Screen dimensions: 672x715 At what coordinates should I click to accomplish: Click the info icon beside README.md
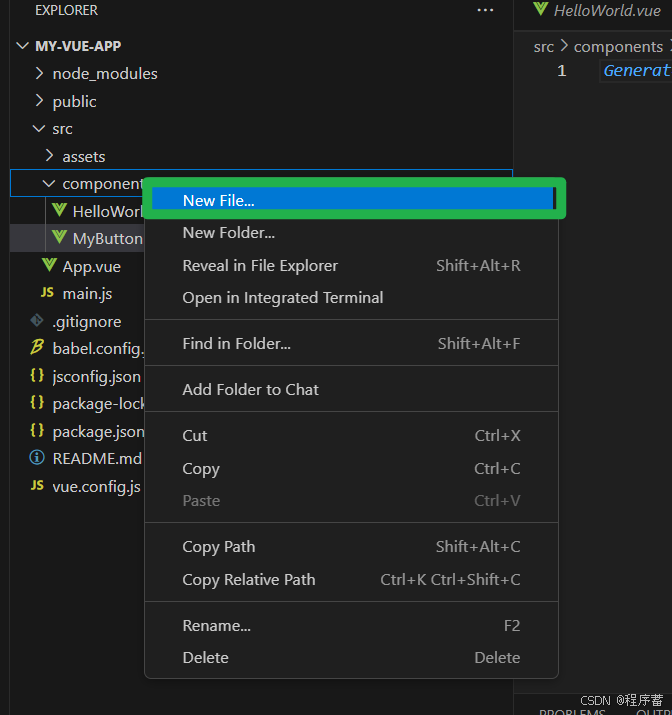point(37,458)
